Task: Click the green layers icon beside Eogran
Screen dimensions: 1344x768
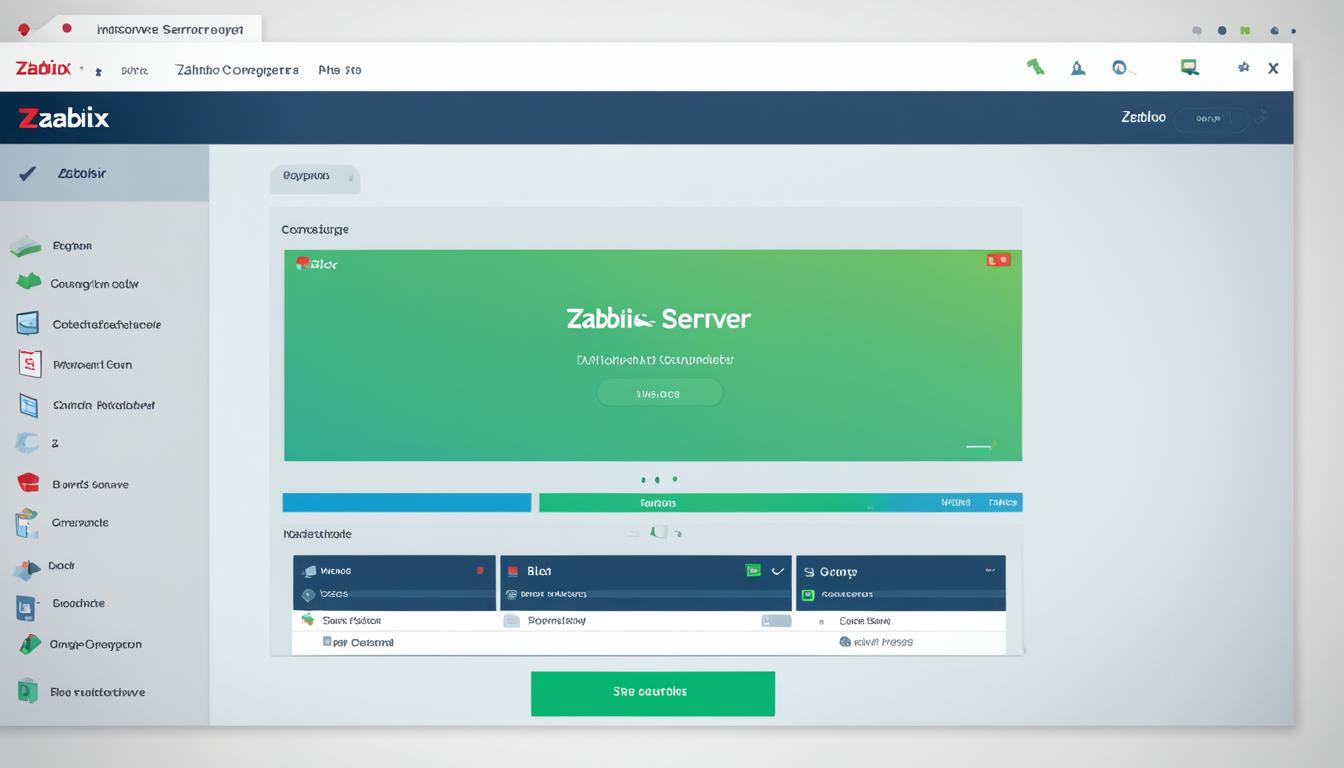Action: pos(25,246)
